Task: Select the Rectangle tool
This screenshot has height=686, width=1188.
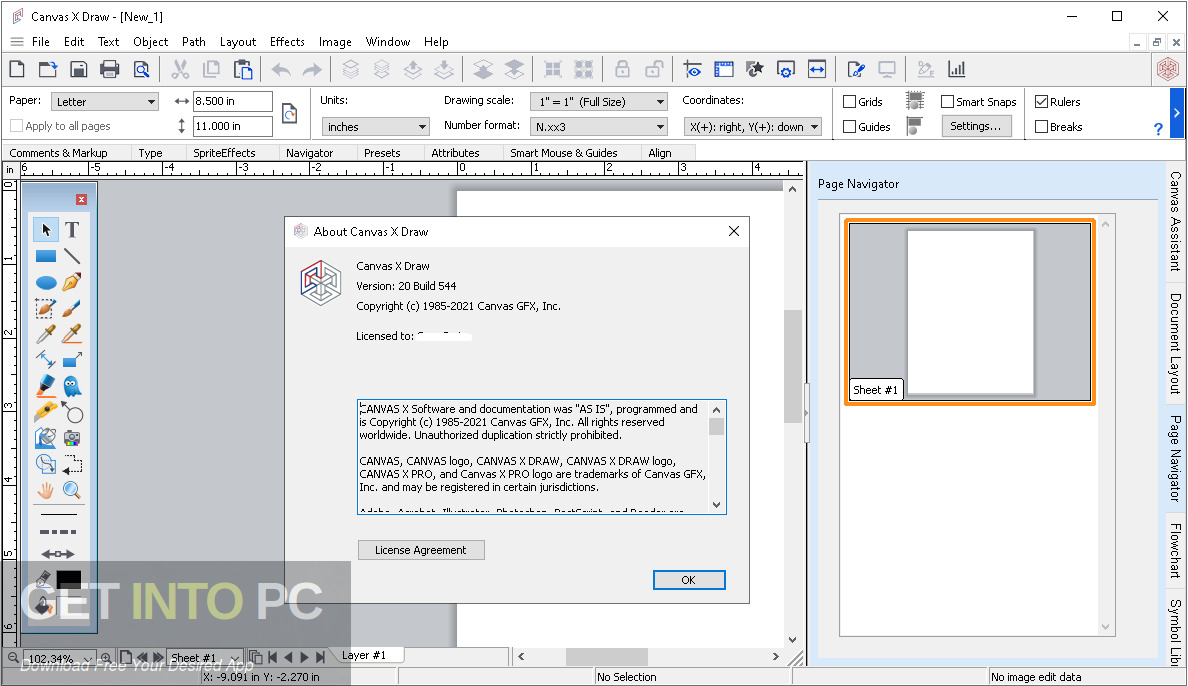Action: [46, 256]
